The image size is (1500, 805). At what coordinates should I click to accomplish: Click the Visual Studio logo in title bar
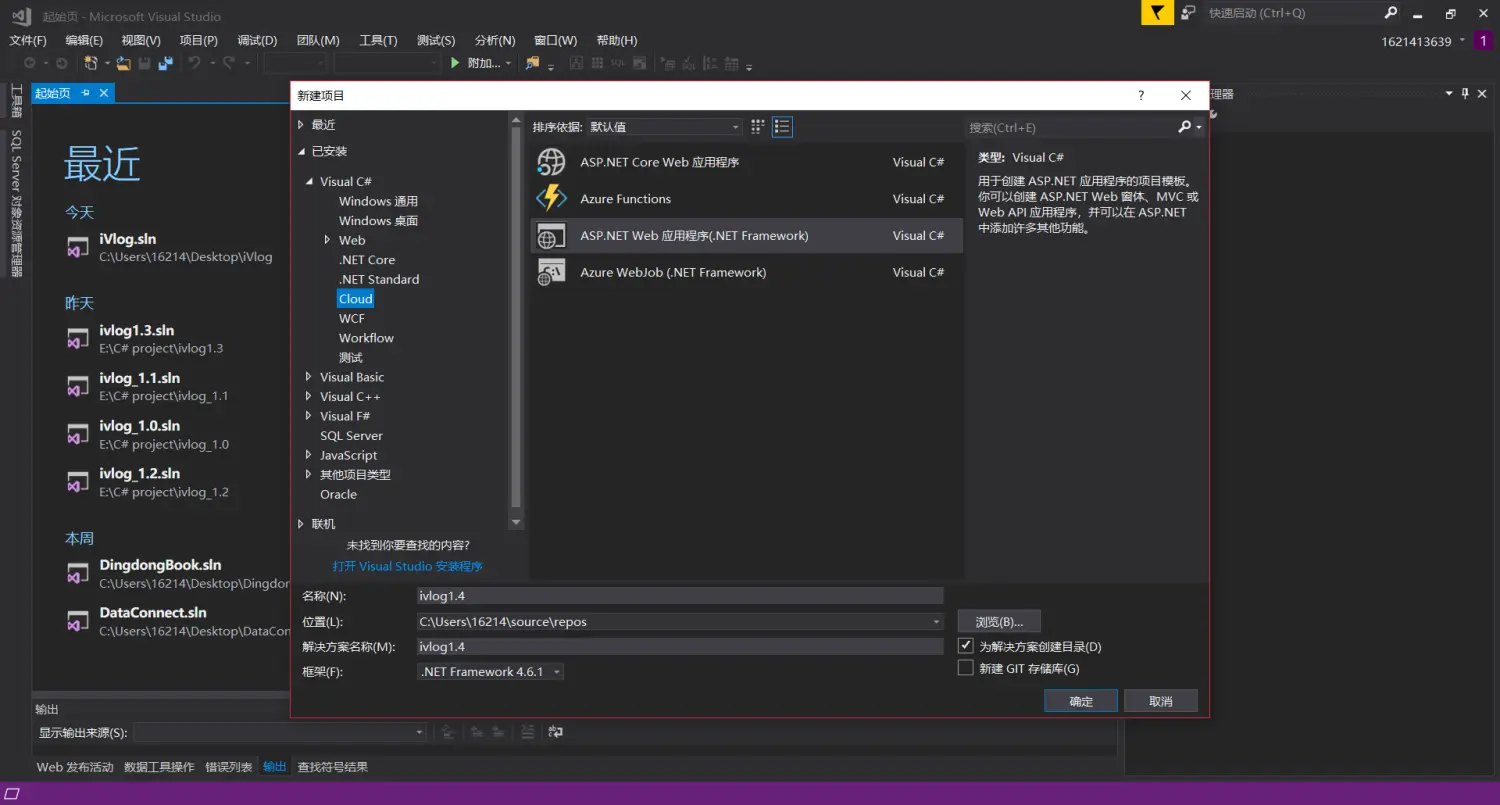coord(21,16)
